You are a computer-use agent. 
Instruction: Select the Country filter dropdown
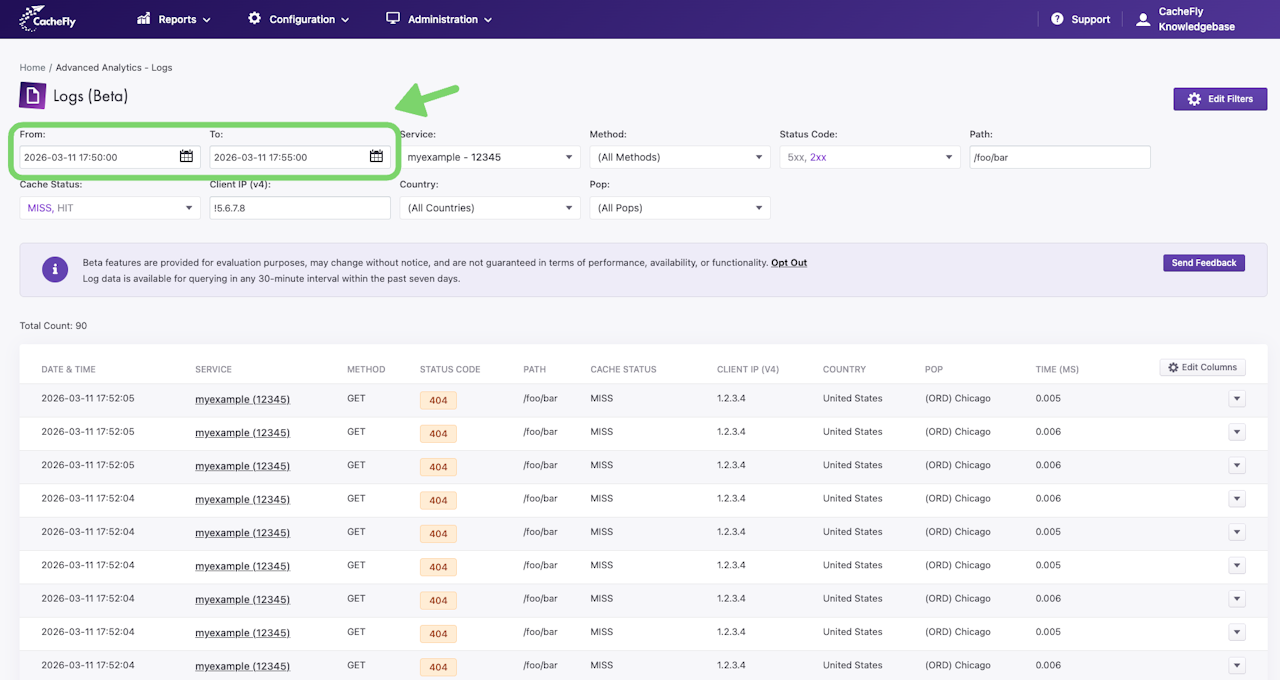489,208
